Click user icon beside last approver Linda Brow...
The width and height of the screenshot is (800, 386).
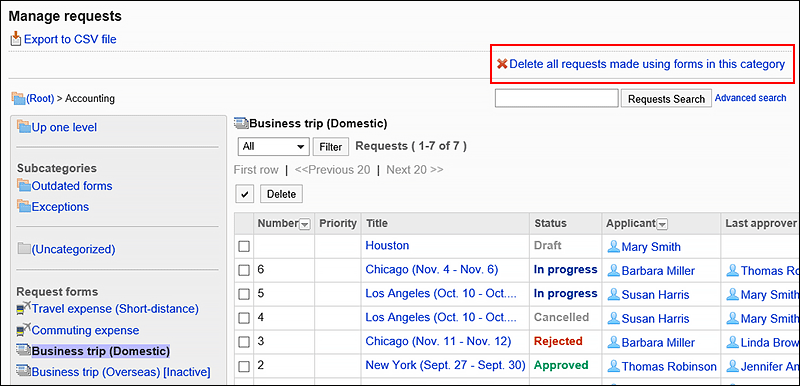point(733,343)
